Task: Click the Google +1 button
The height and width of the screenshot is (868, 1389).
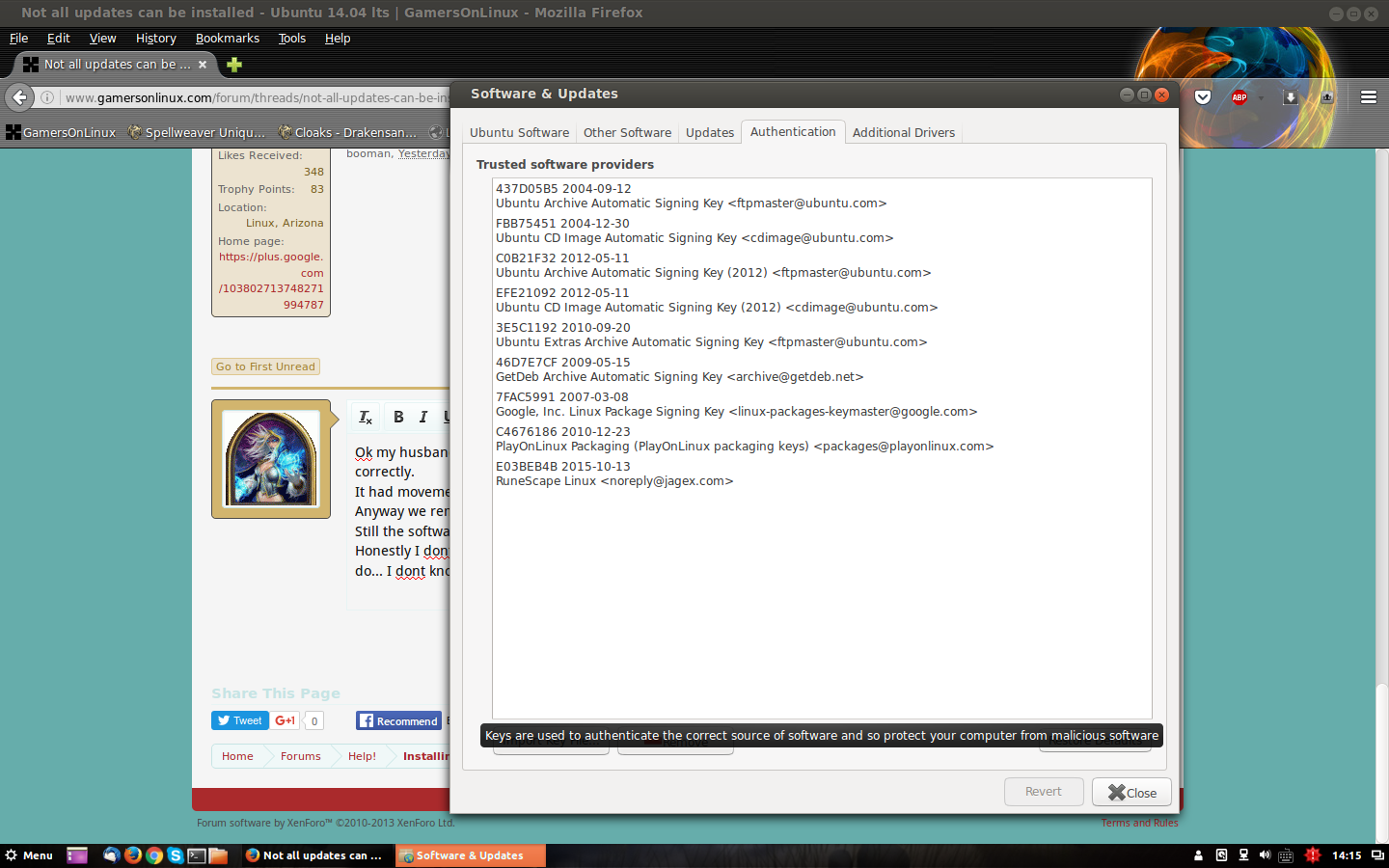Action: click(x=285, y=720)
